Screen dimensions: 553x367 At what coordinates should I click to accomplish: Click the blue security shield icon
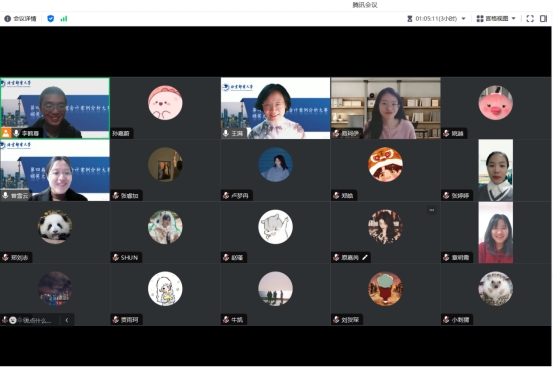click(x=50, y=19)
